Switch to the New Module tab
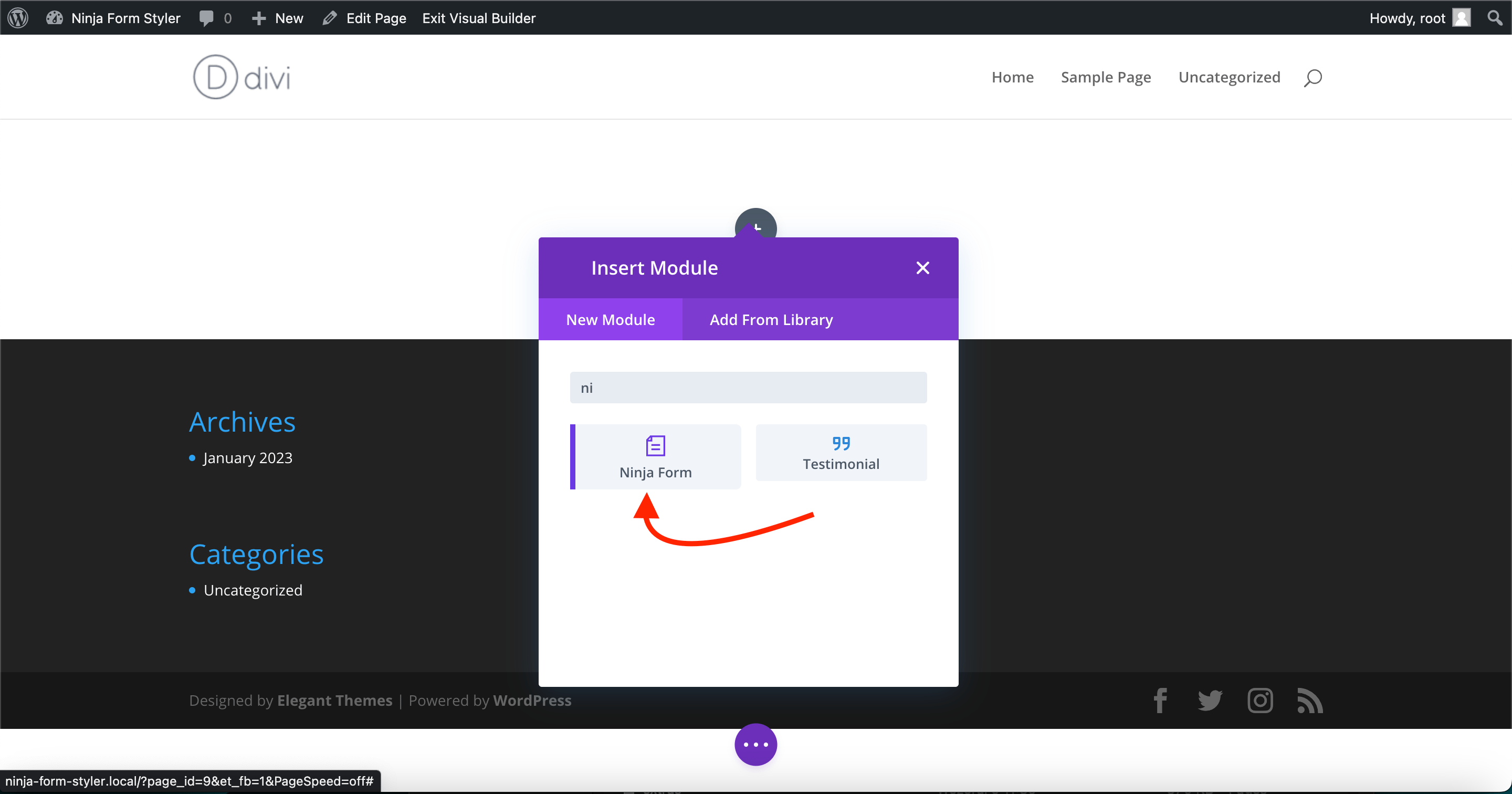 [611, 319]
